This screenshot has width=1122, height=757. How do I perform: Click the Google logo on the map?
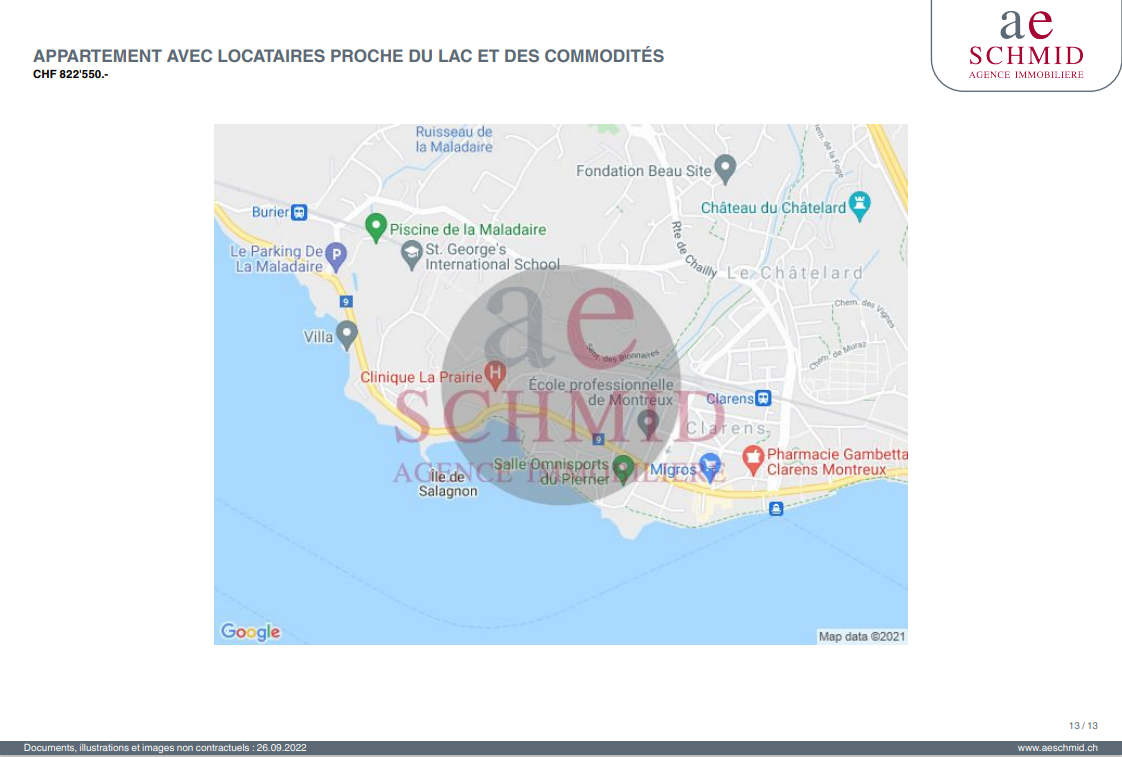click(250, 632)
